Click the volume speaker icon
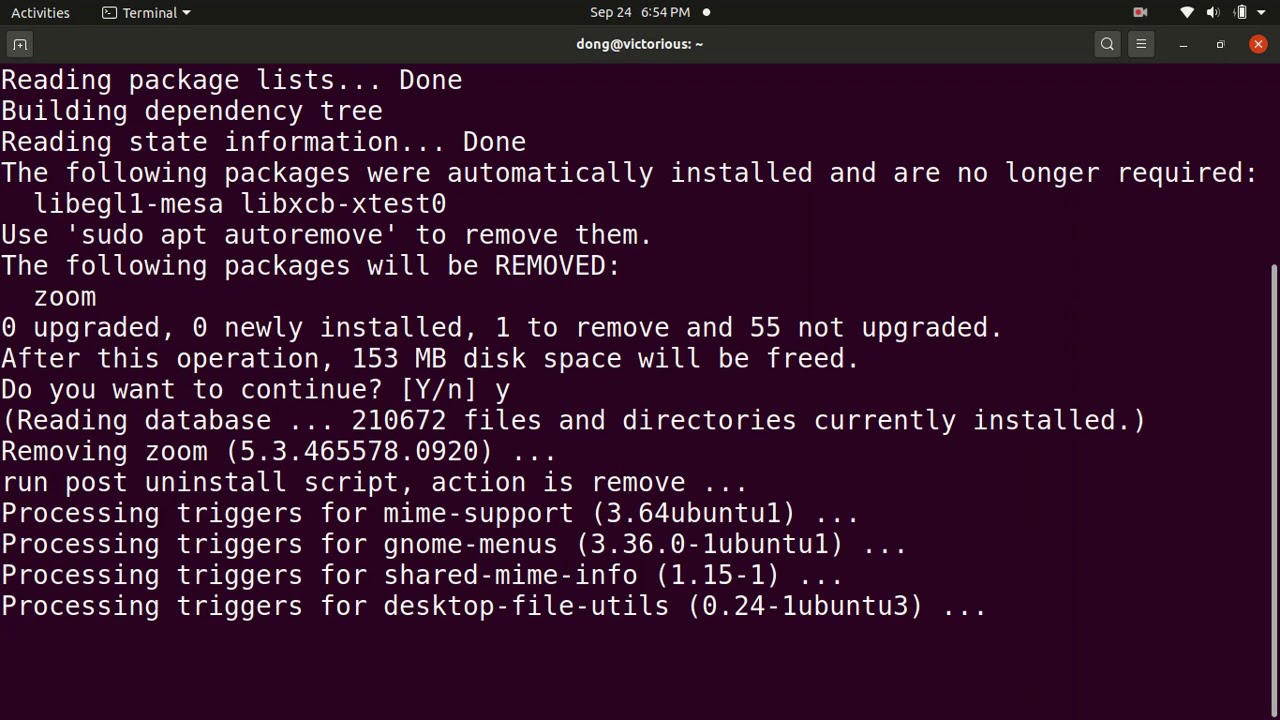The width and height of the screenshot is (1280, 720). [1213, 13]
